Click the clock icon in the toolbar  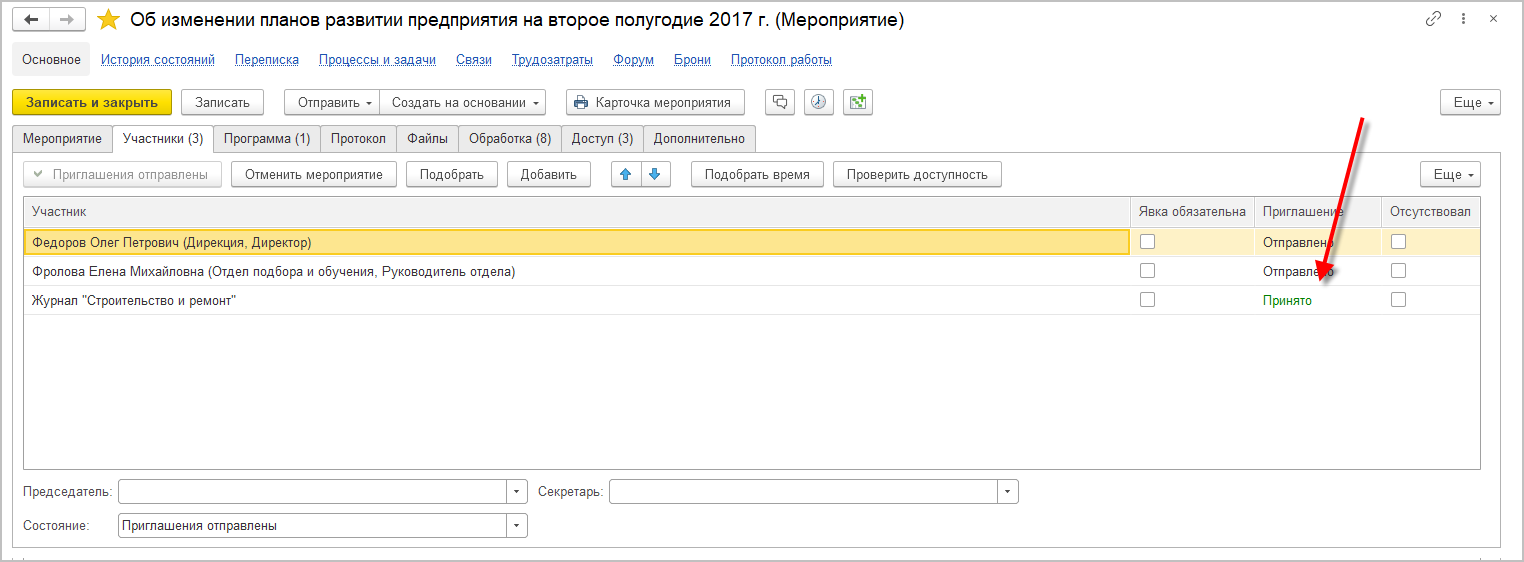819,102
